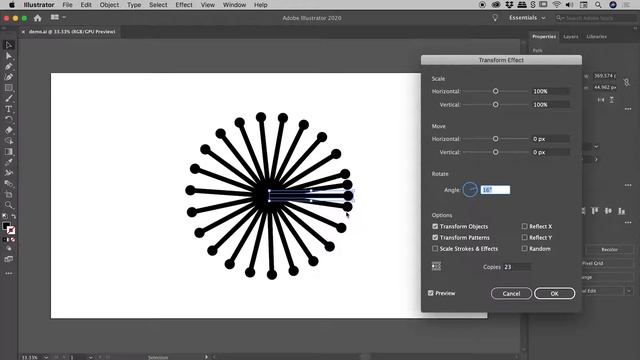The width and height of the screenshot is (640, 360).
Task: Click the Default Fill and Stroke icon
Action: click(x=4, y=216)
